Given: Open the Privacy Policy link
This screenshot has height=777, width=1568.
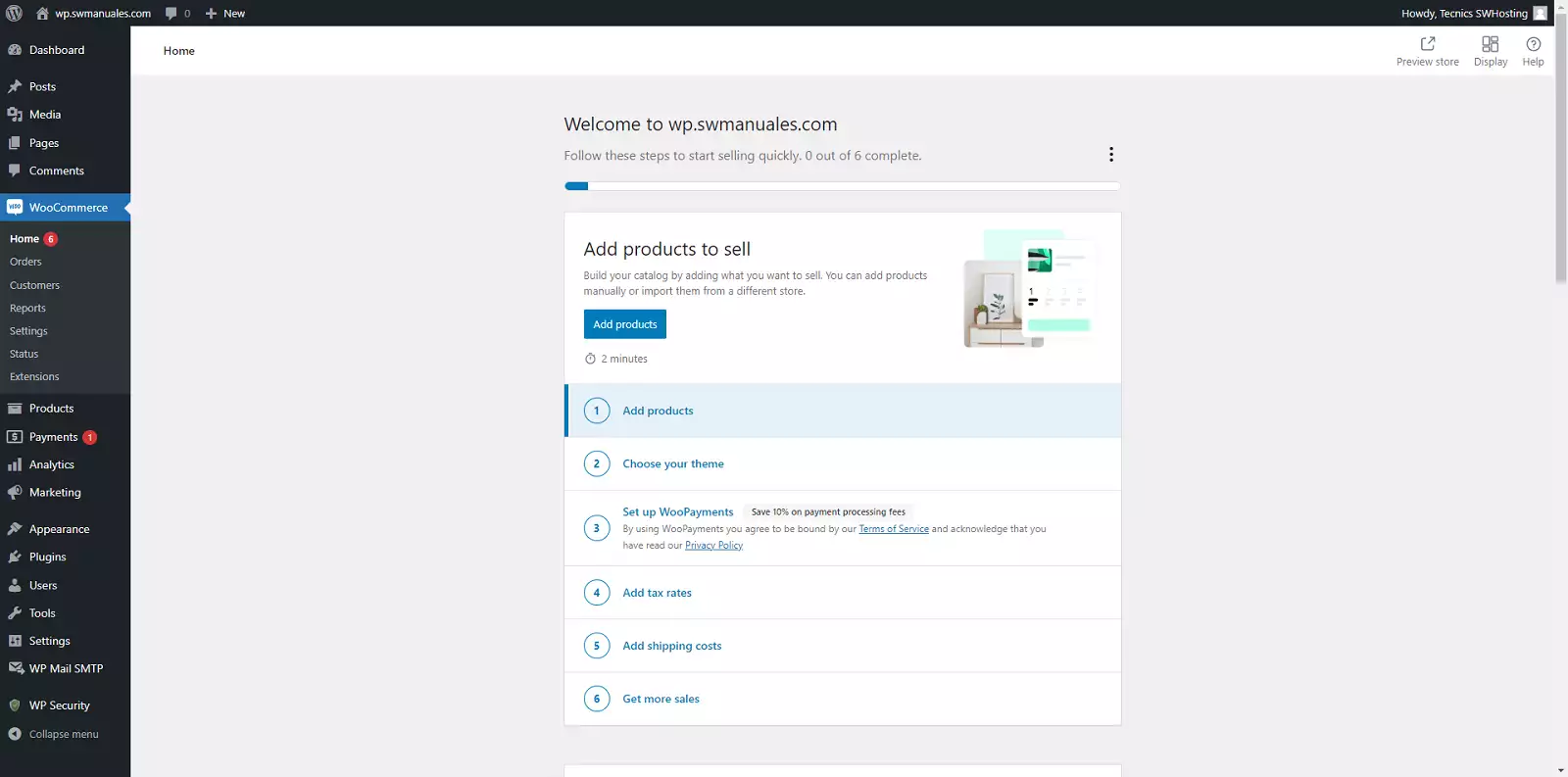Looking at the screenshot, I should click(x=713, y=546).
